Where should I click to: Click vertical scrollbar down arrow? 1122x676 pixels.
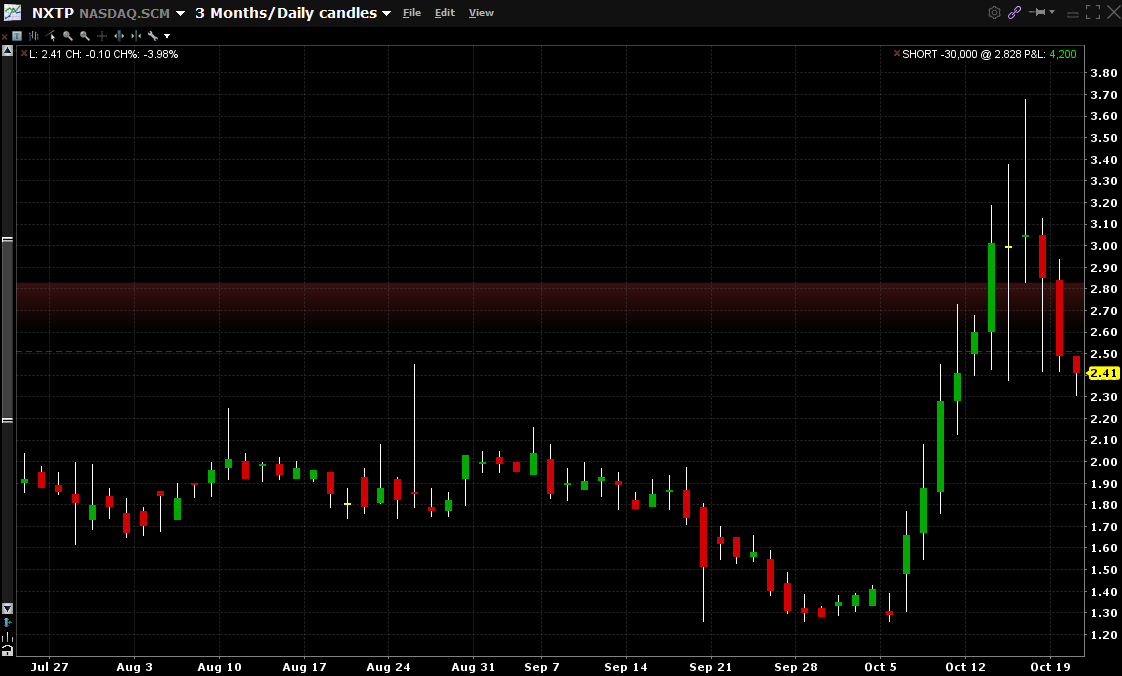(x=7, y=609)
